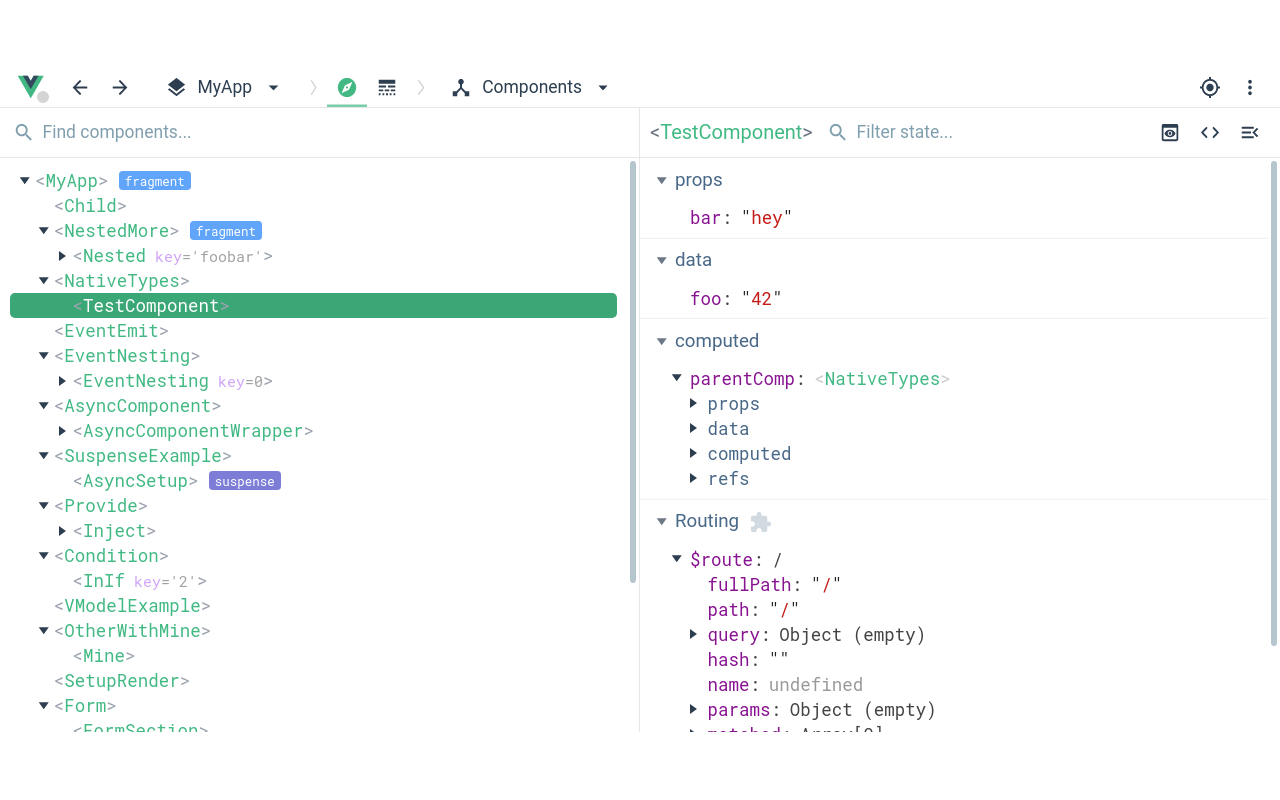Focus the Find components search field
The width and height of the screenshot is (1280, 800).
click(320, 132)
